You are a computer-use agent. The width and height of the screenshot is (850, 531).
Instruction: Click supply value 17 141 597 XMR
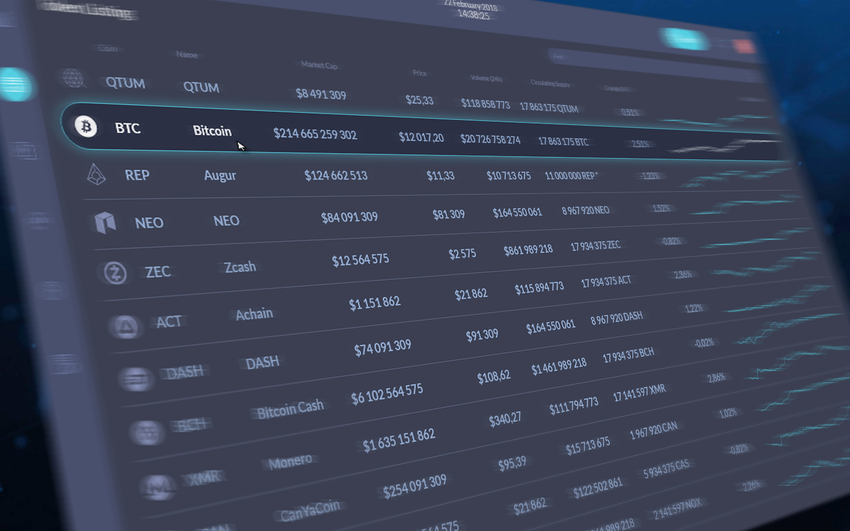point(639,393)
